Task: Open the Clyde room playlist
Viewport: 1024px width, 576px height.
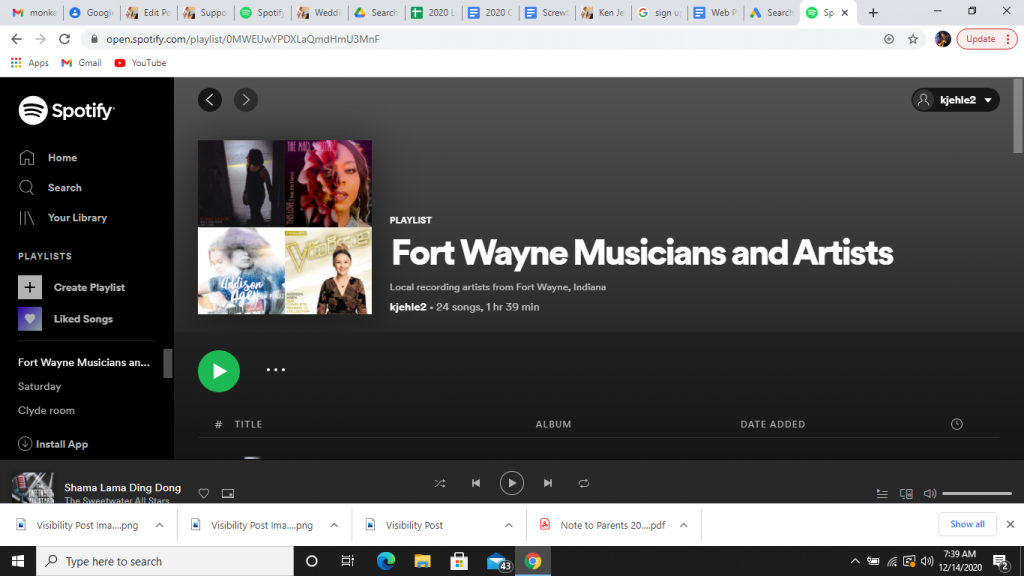Action: click(46, 411)
